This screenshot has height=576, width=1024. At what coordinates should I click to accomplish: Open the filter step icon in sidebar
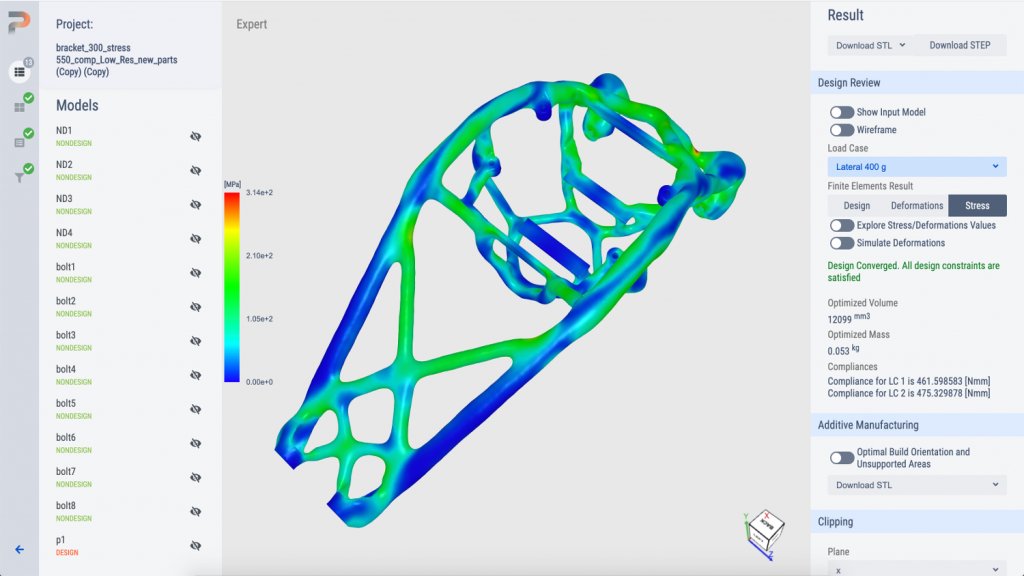click(20, 177)
